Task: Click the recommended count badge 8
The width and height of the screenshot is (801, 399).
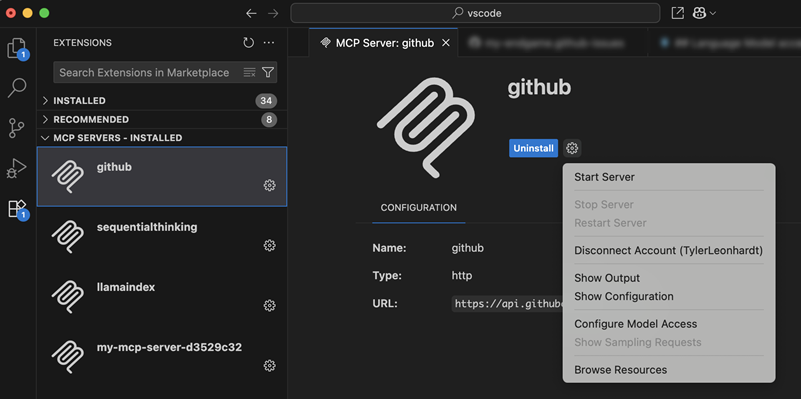Action: 269,120
